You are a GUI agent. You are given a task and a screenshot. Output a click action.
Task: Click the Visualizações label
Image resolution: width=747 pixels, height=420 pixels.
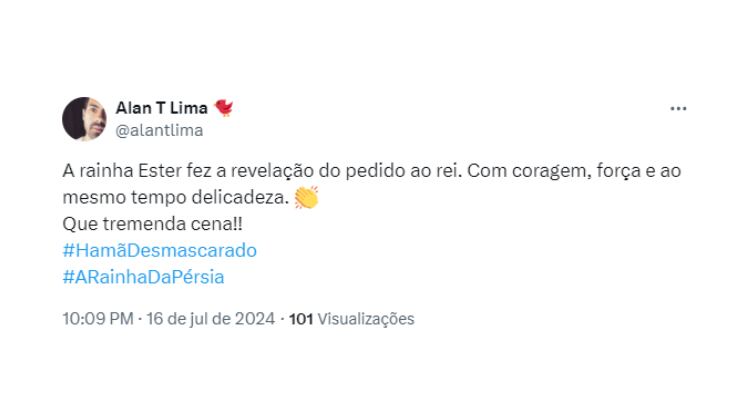[366, 319]
